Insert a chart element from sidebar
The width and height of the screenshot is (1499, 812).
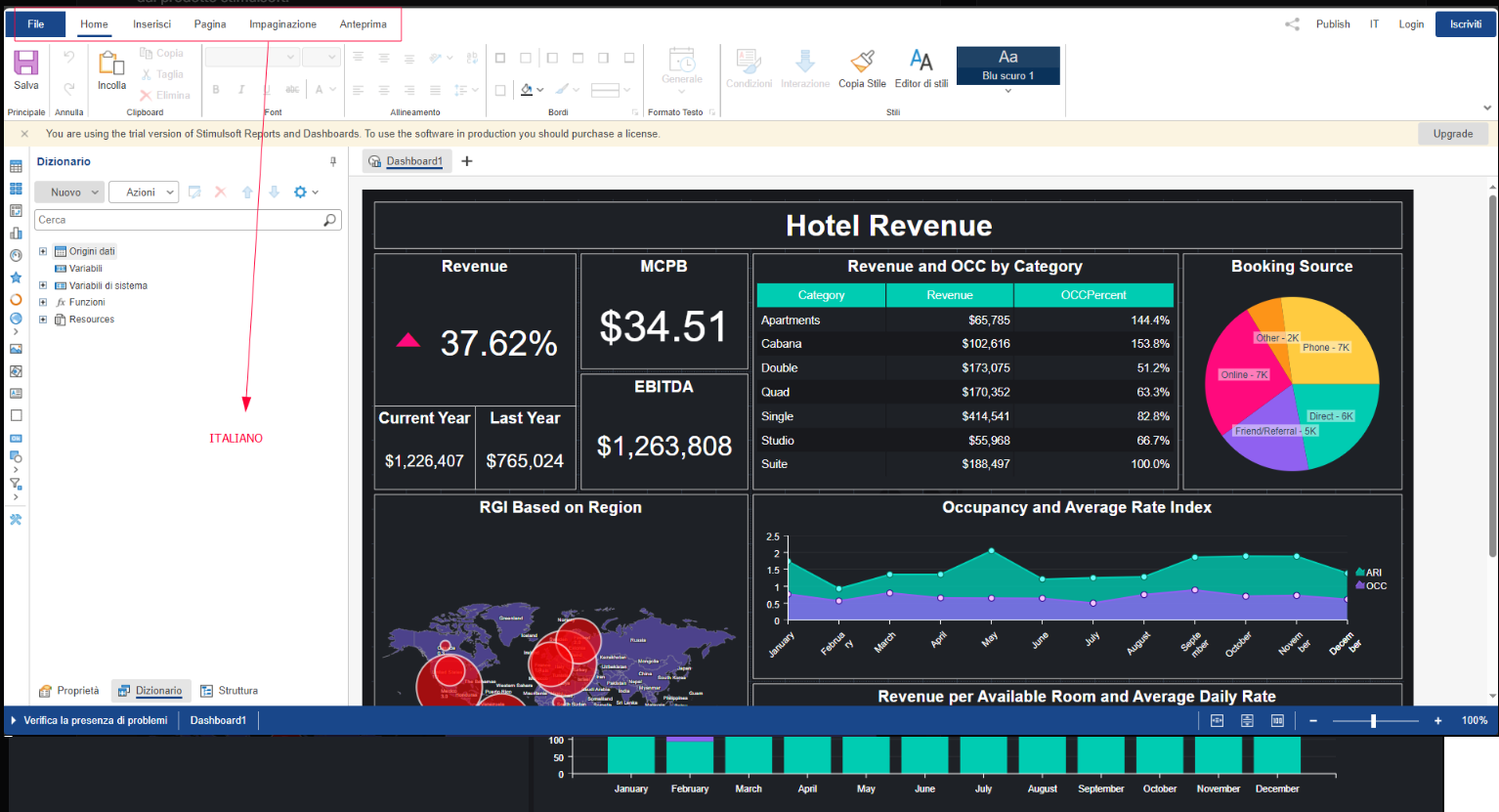[x=16, y=233]
